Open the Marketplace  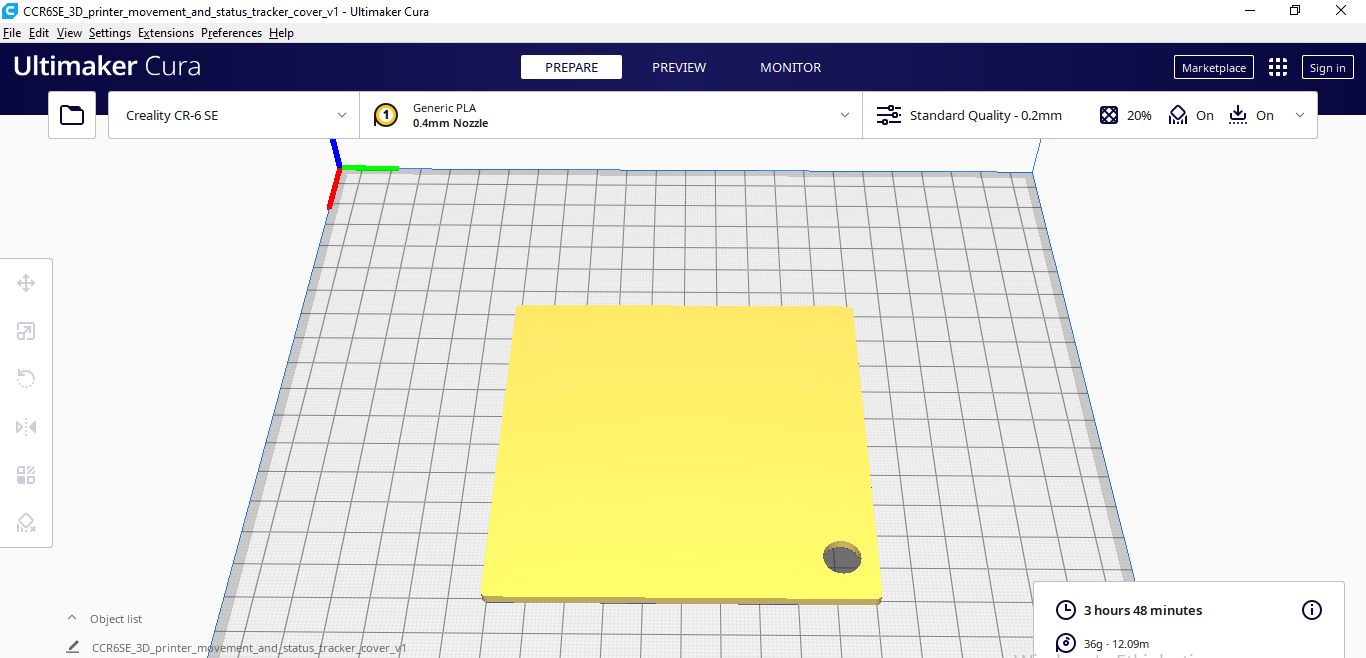(1213, 67)
